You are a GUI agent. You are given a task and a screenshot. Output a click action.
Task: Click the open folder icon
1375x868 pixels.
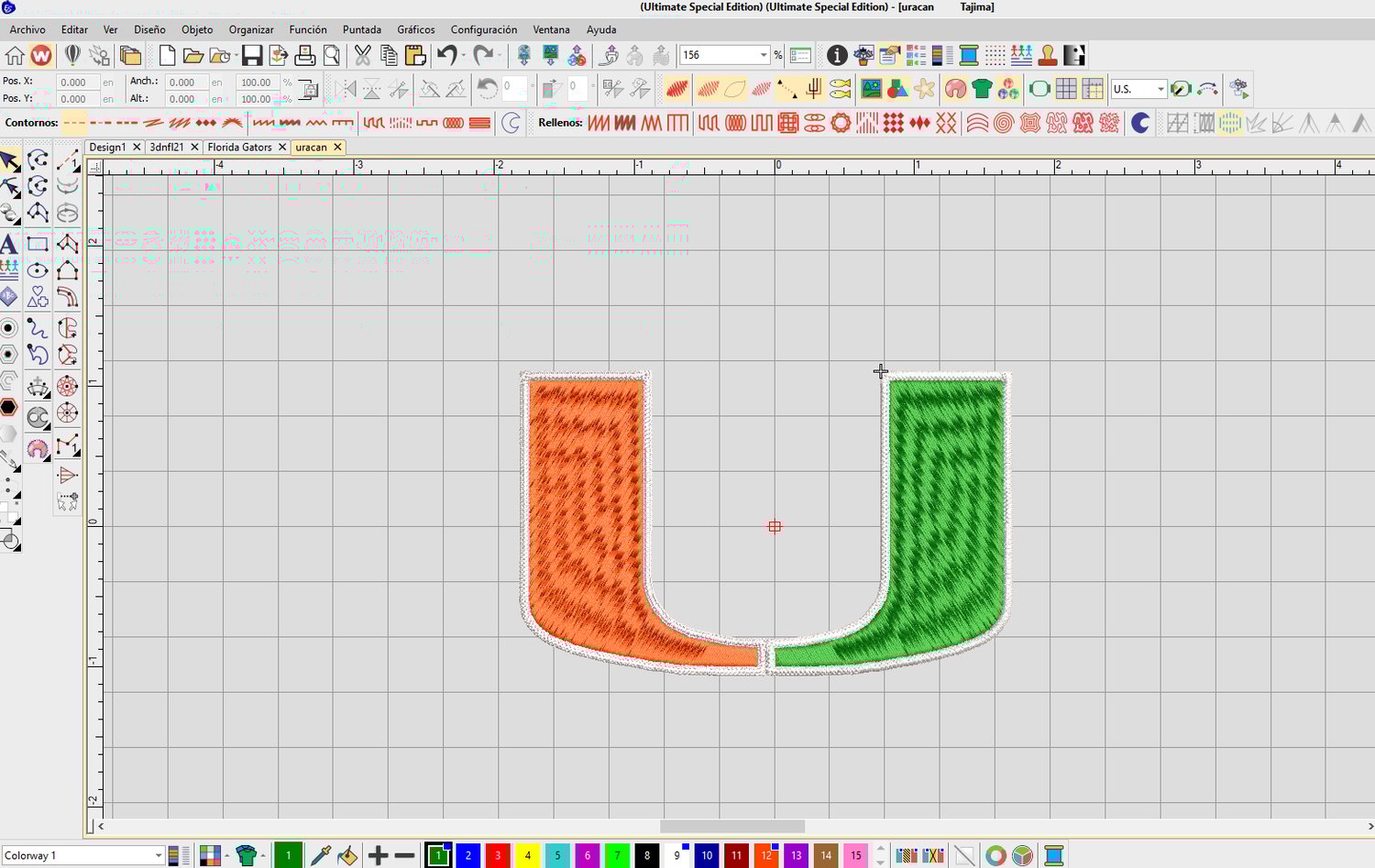point(192,56)
